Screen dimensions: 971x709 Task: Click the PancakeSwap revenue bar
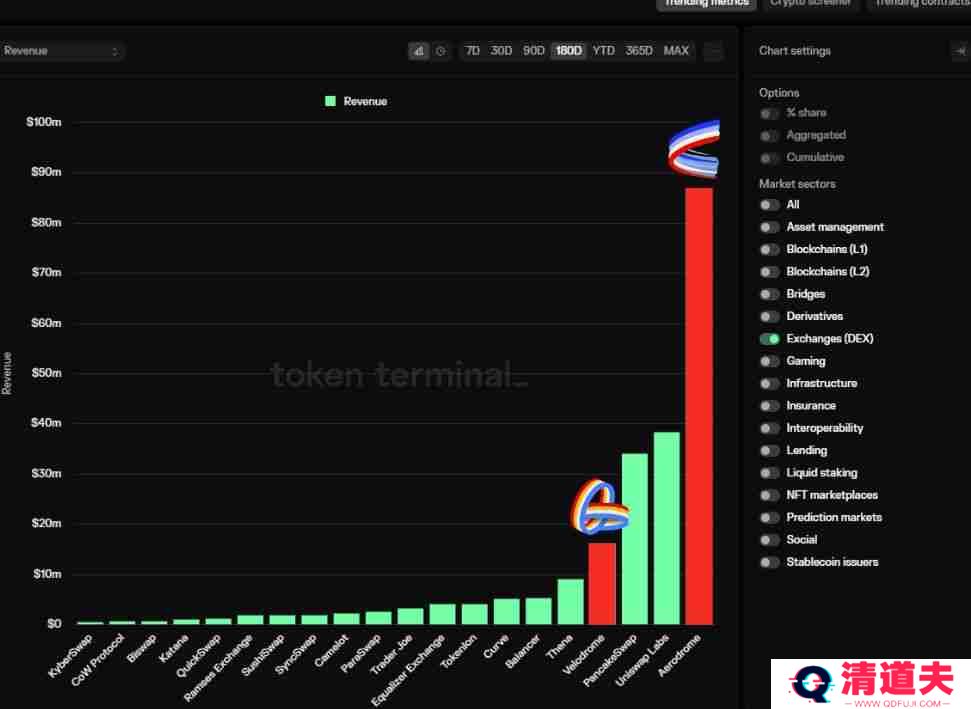[x=635, y=539]
